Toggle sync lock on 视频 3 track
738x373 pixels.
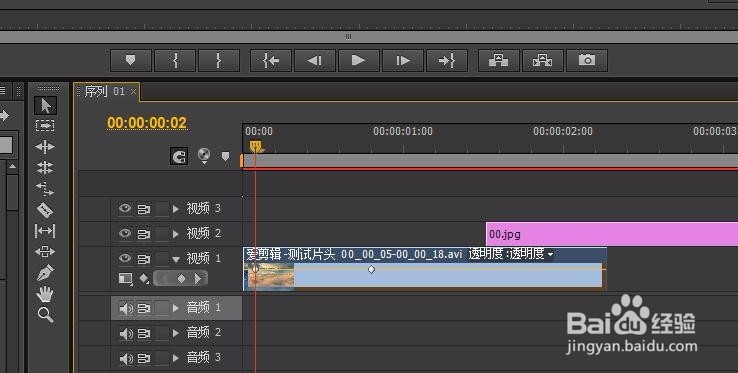tap(144, 209)
